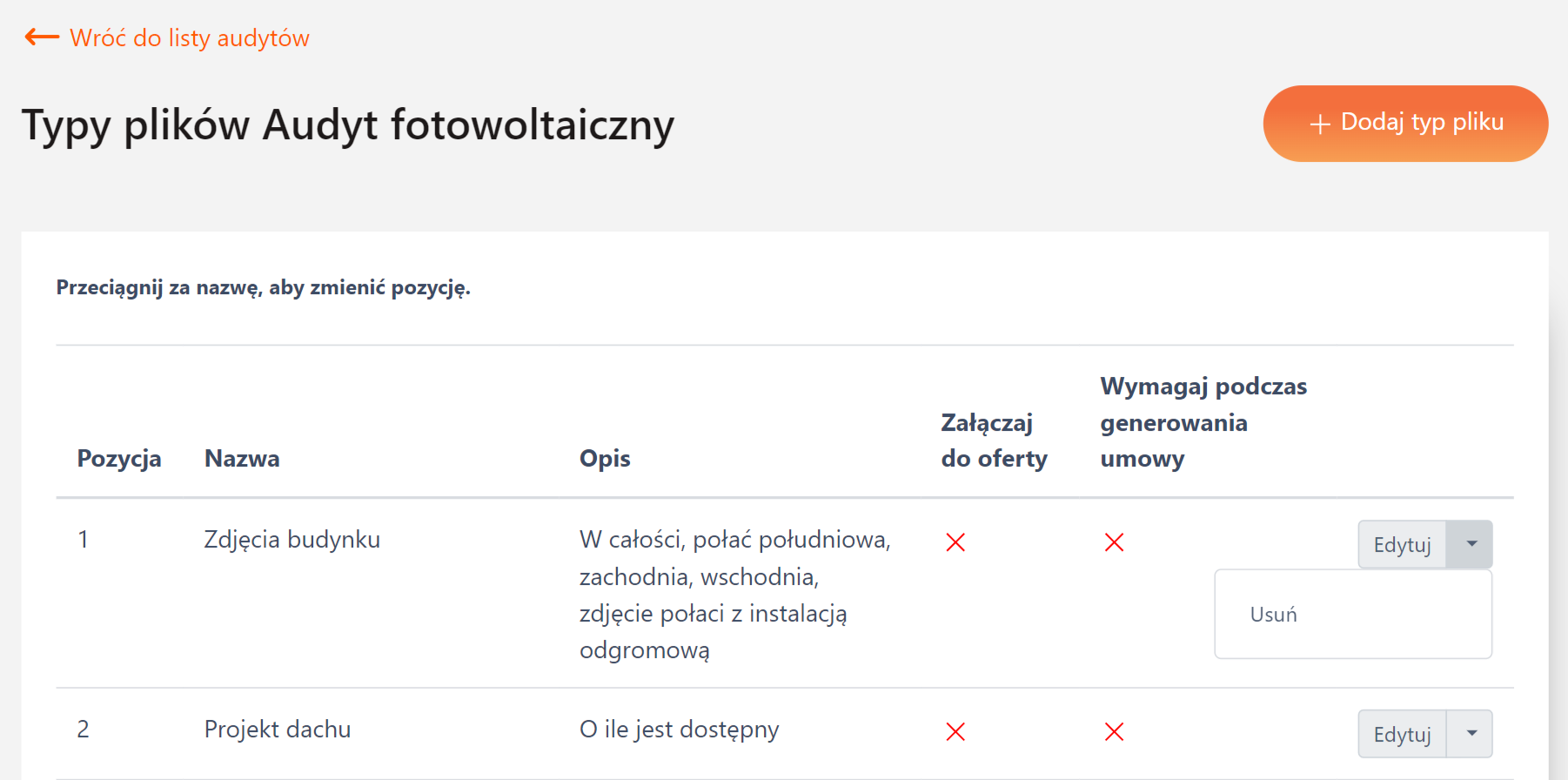Click the plus icon in Dodaj typ pliku
This screenshot has width=1568, height=780.
(1320, 124)
